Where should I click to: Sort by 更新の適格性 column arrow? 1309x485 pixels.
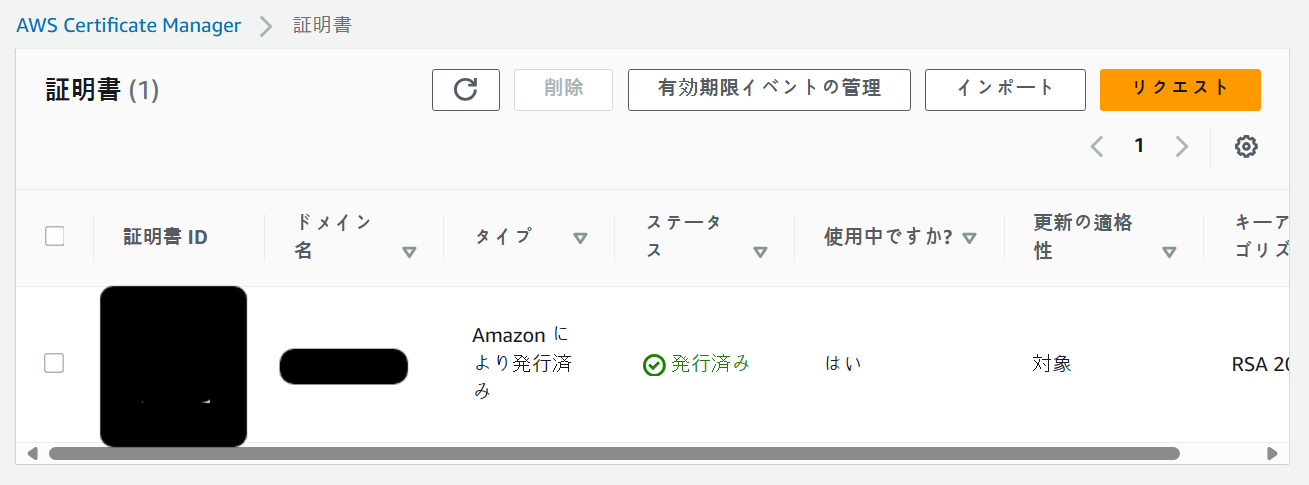pos(1169,252)
